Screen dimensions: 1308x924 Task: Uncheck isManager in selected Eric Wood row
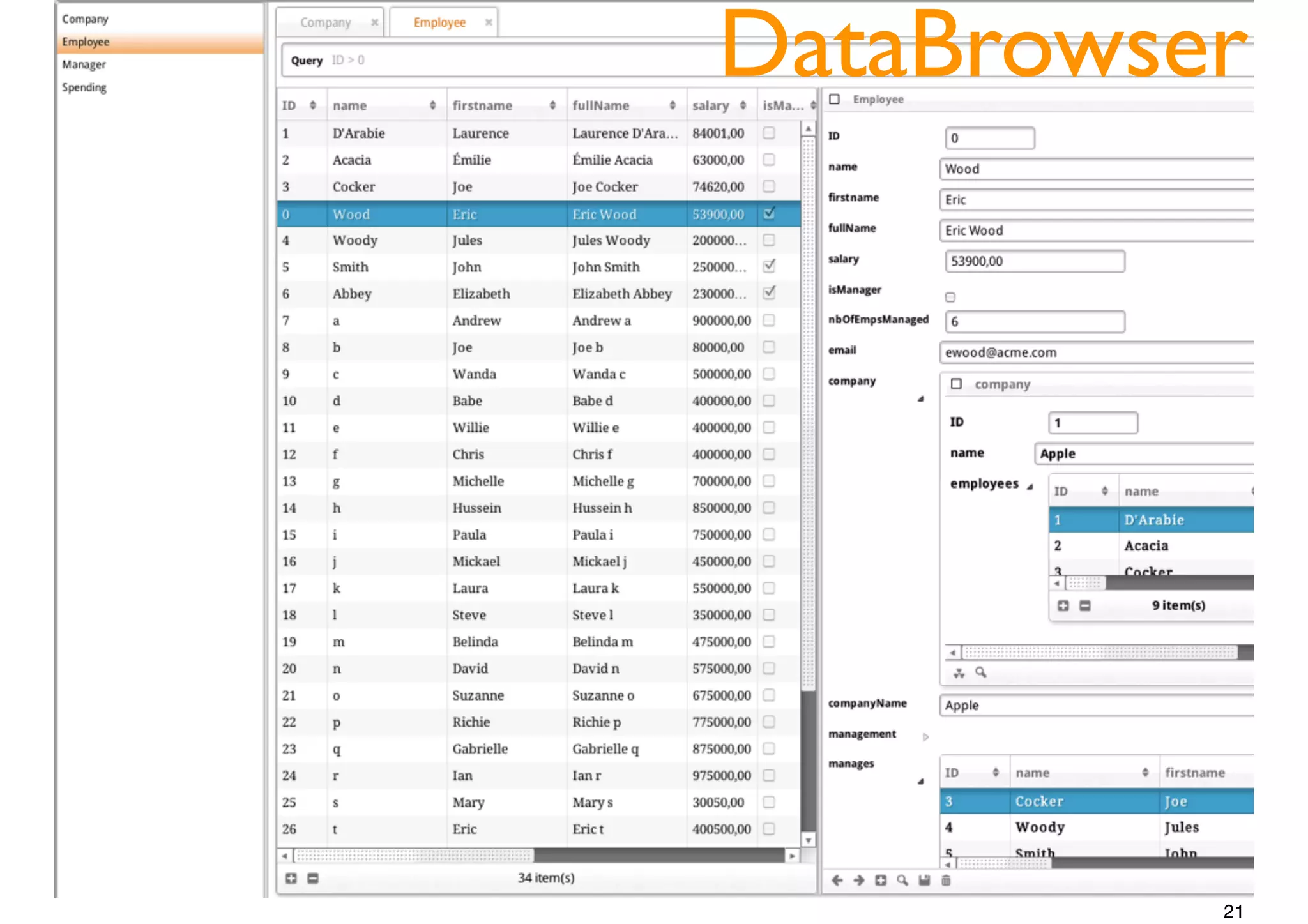pos(769,213)
